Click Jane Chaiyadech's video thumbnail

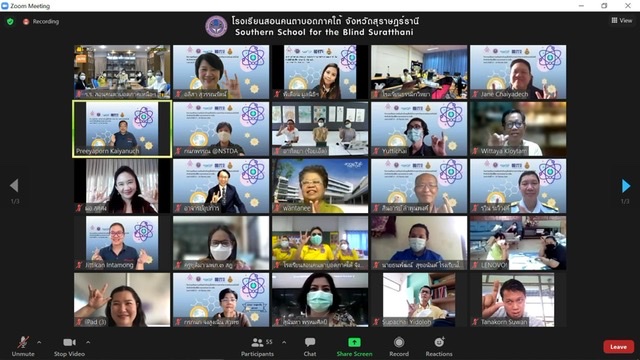tap(518, 72)
